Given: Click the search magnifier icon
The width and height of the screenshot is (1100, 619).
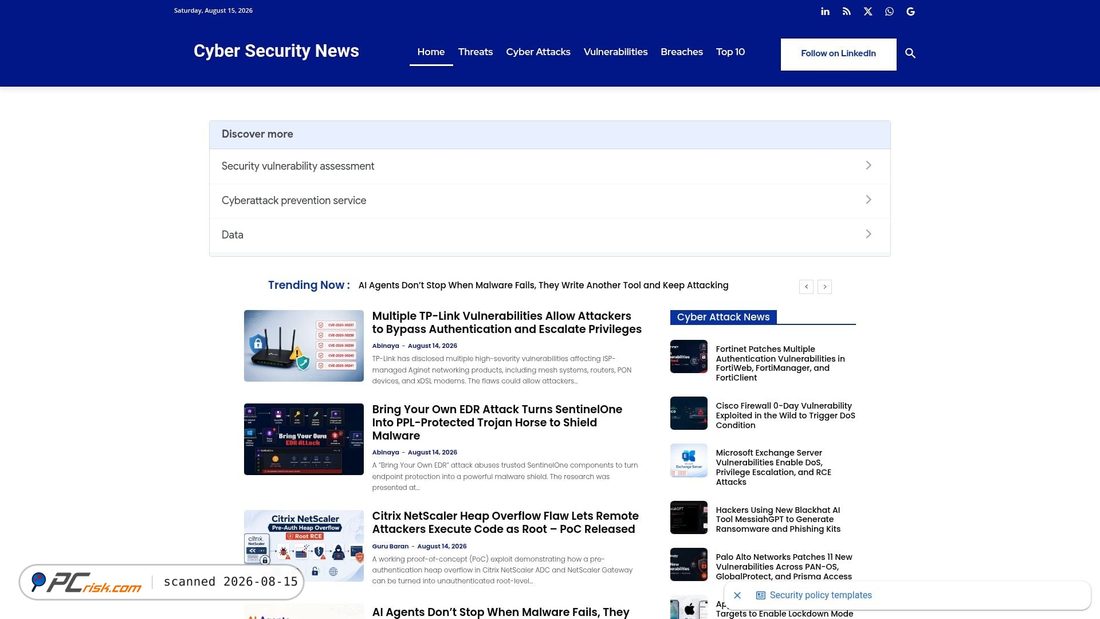Looking at the screenshot, I should tap(910, 53).
